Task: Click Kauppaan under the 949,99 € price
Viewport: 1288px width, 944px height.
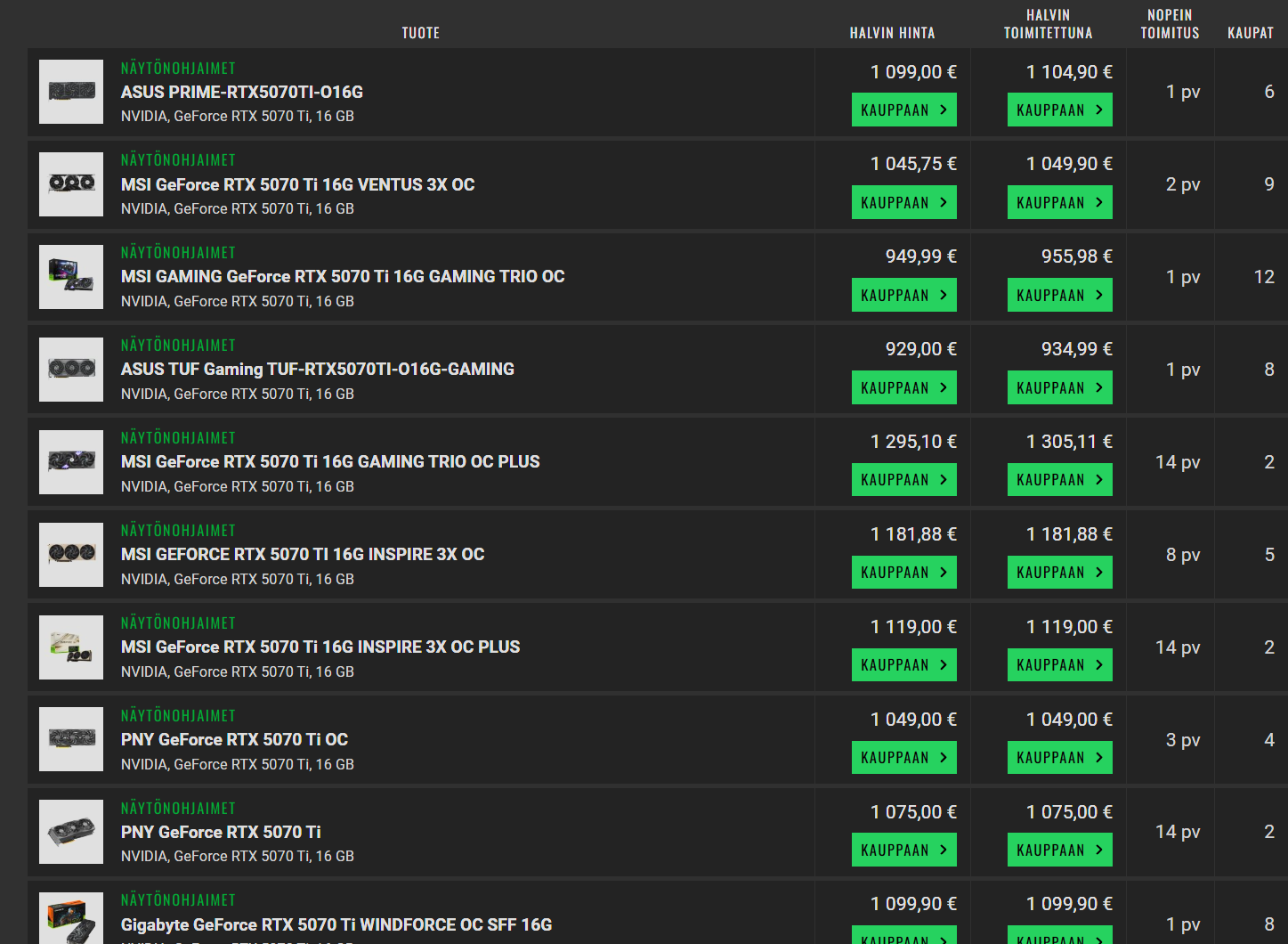Action: tap(904, 295)
